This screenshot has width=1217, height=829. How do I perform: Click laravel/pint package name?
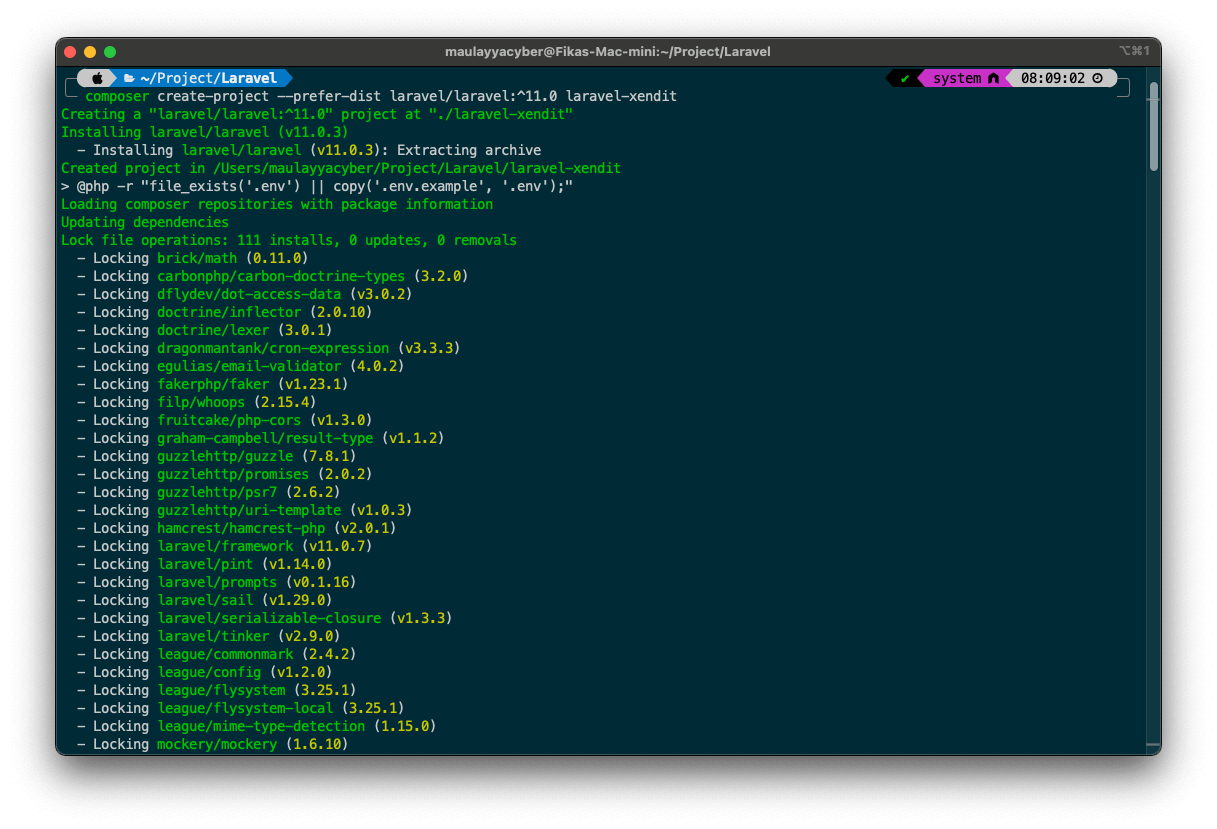pyautogui.click(x=205, y=564)
